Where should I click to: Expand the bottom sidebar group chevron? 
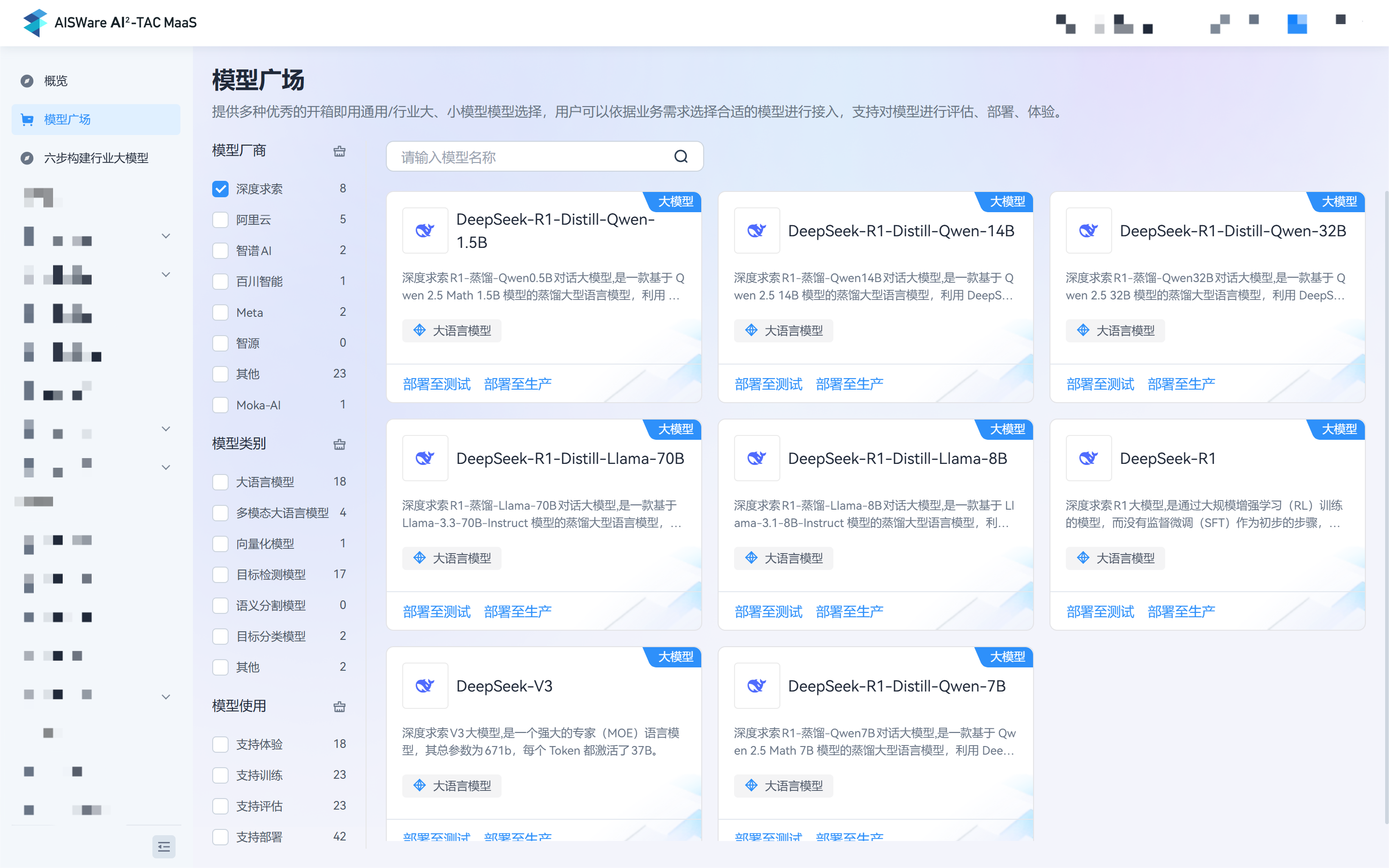[x=166, y=696]
